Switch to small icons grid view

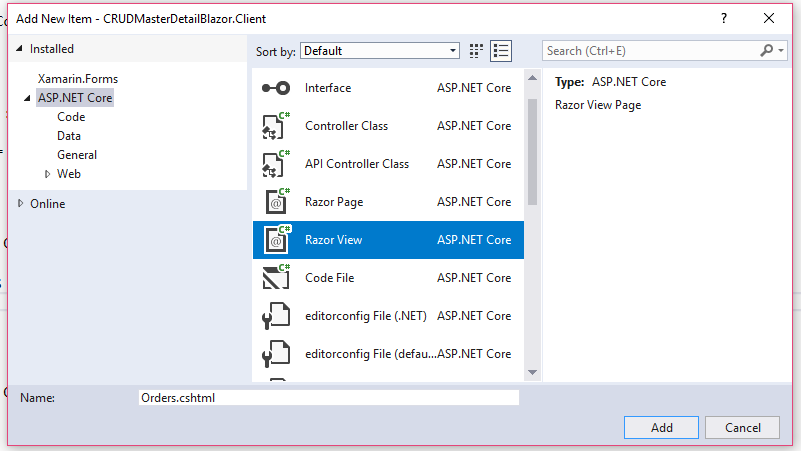[476, 51]
